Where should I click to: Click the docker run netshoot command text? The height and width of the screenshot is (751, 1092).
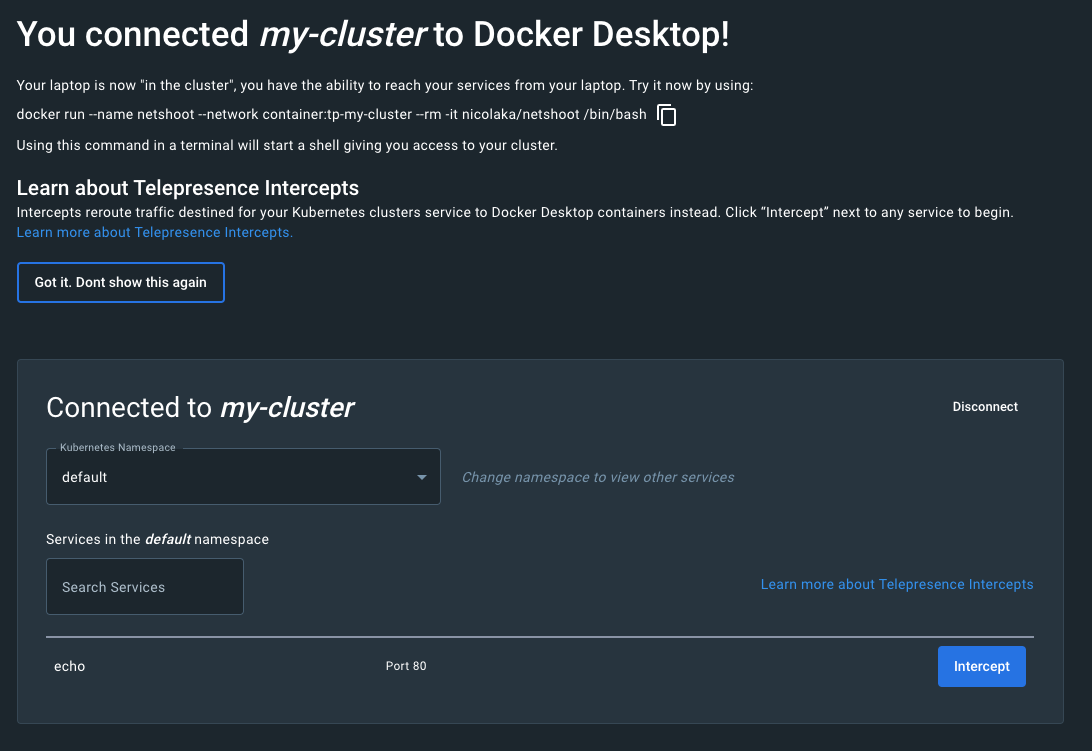[x=331, y=115]
